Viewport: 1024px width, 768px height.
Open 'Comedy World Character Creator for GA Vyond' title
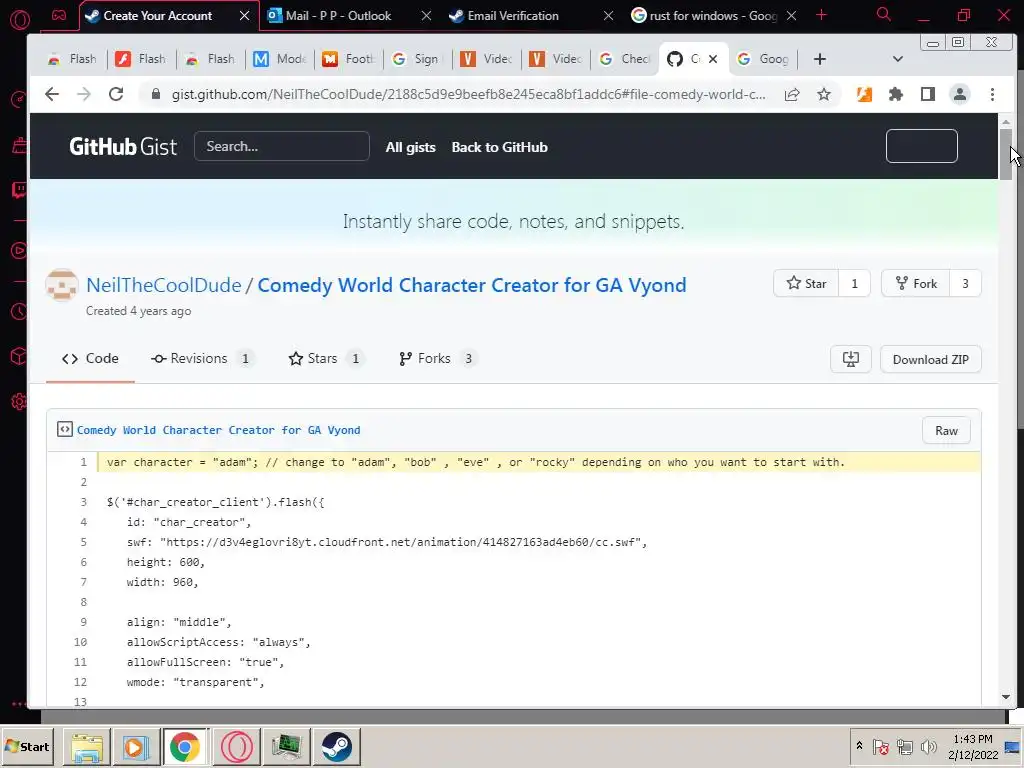click(x=472, y=285)
